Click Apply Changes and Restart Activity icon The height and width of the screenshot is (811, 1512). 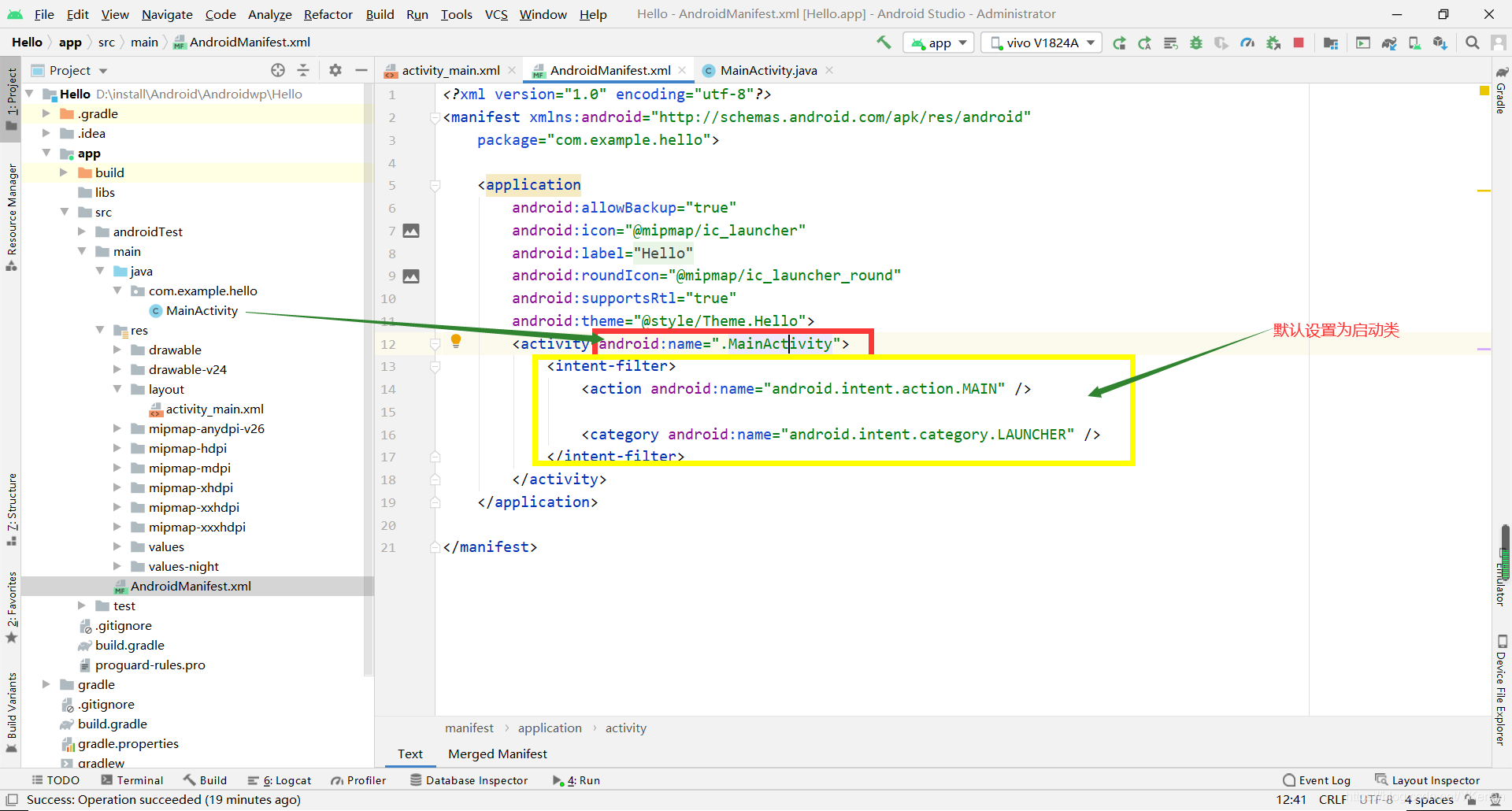click(x=1145, y=43)
